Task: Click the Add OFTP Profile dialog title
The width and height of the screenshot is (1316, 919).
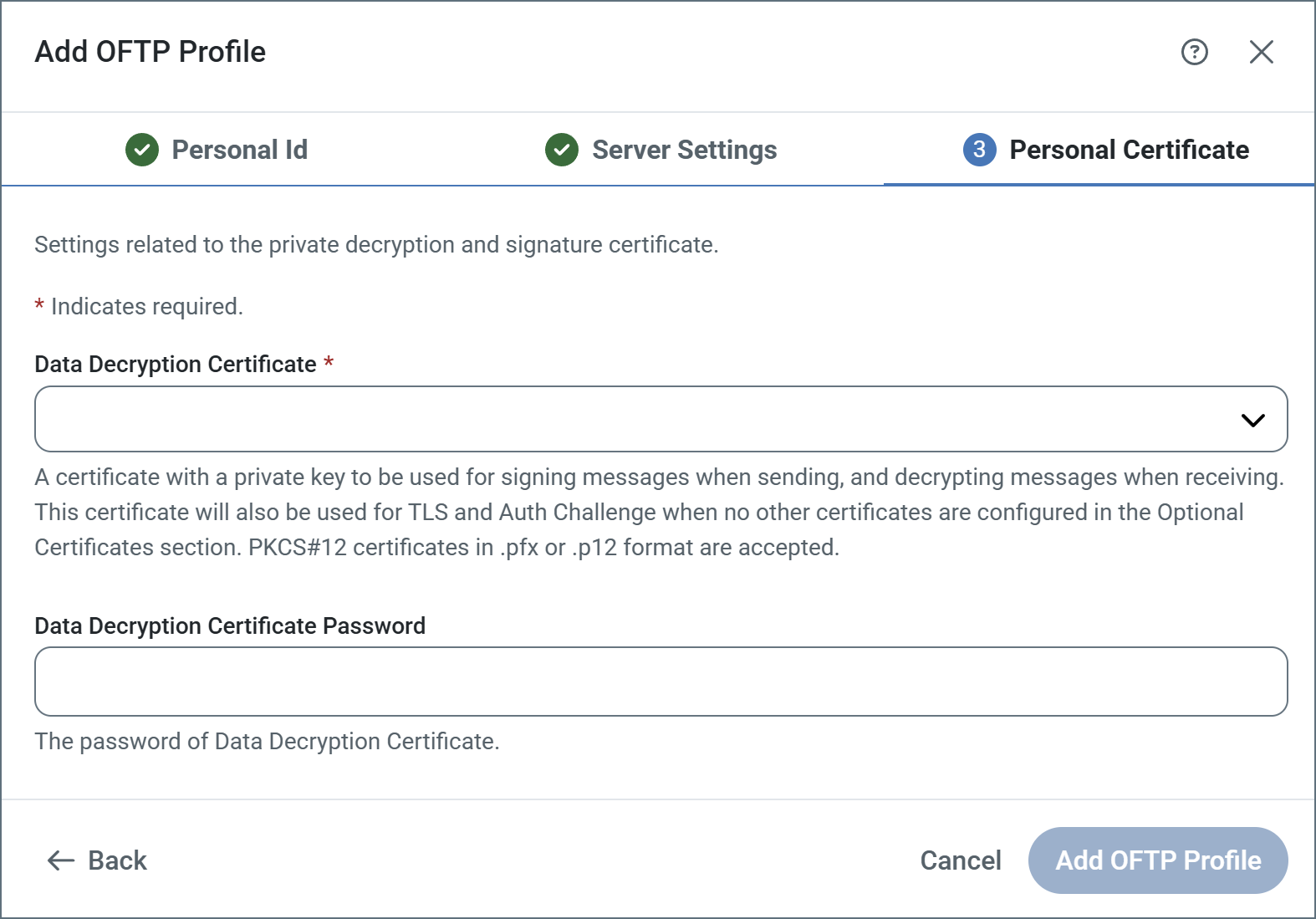Action: (150, 52)
